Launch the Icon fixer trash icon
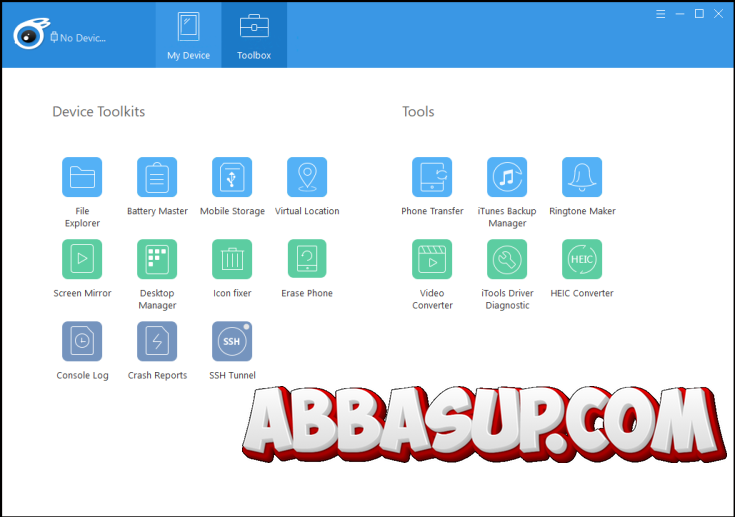 point(232,259)
